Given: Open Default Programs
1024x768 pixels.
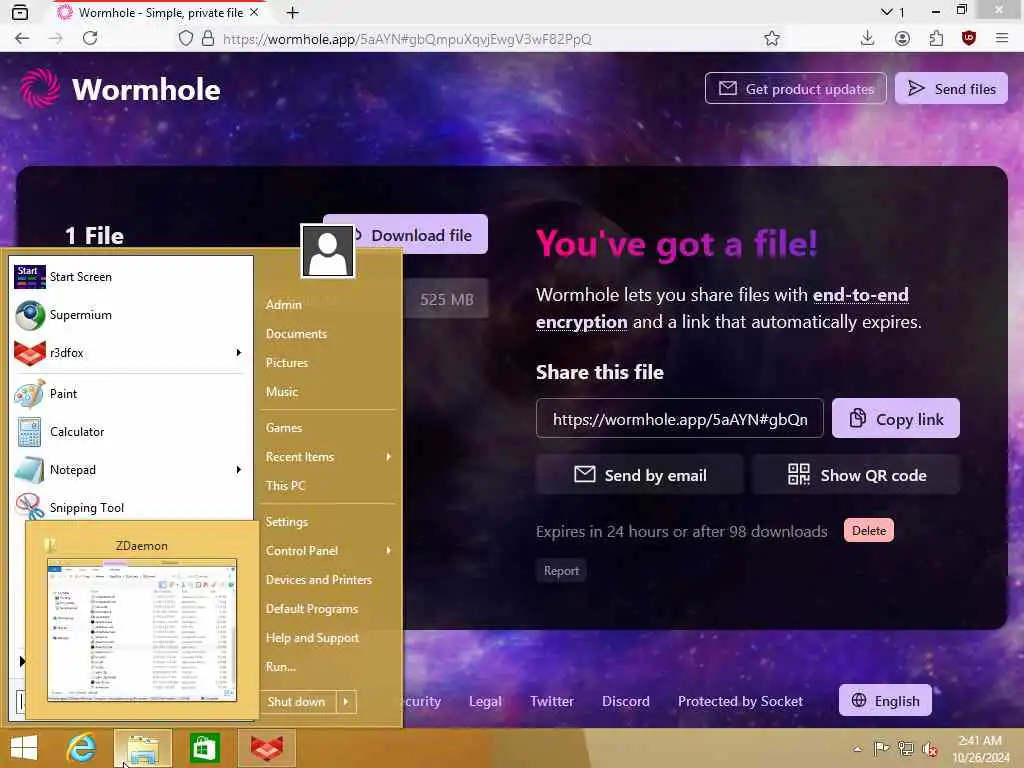Looking at the screenshot, I should [x=312, y=609].
